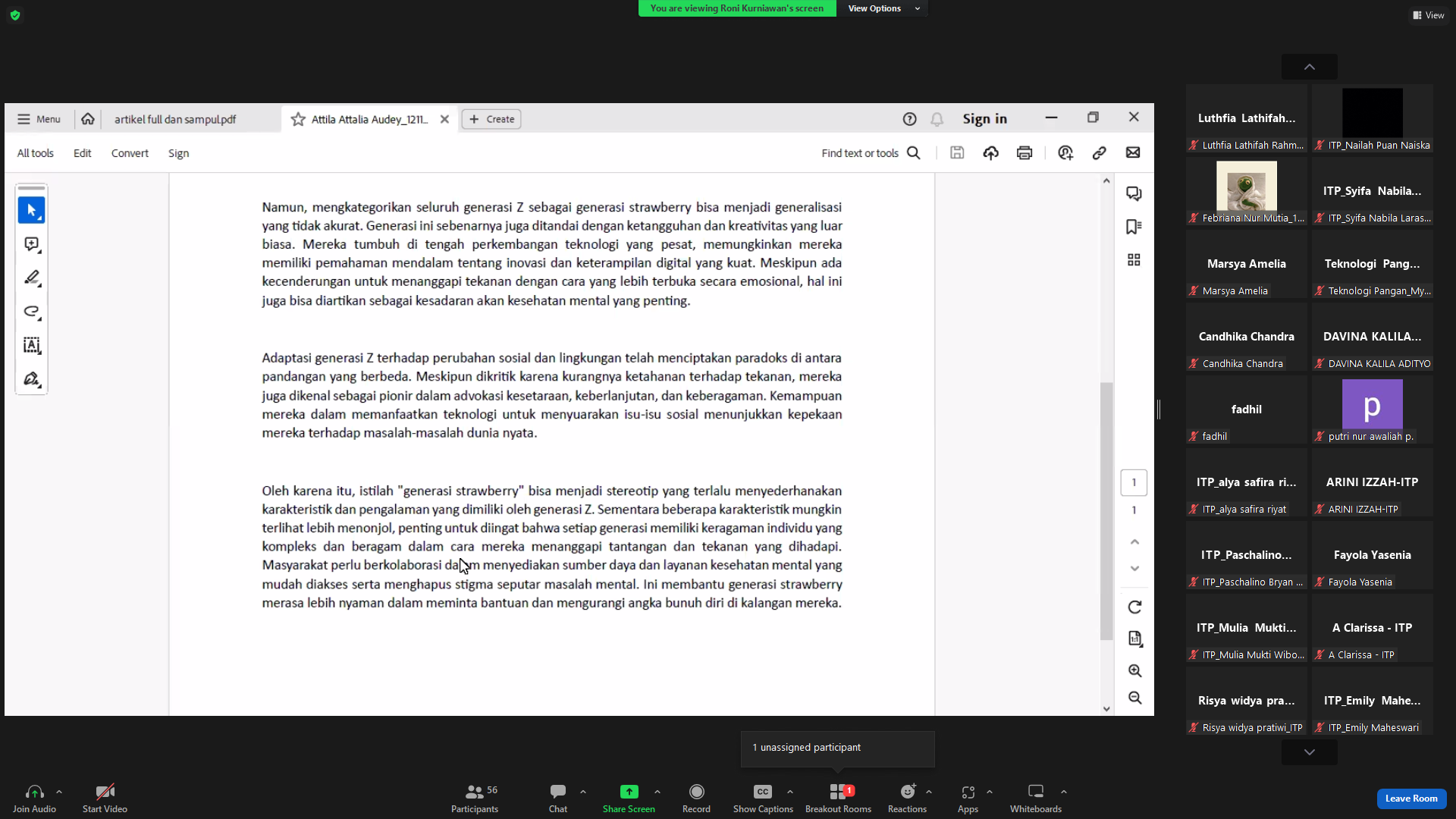
Task: Show next participants with down chevron
Action: [x=1310, y=752]
